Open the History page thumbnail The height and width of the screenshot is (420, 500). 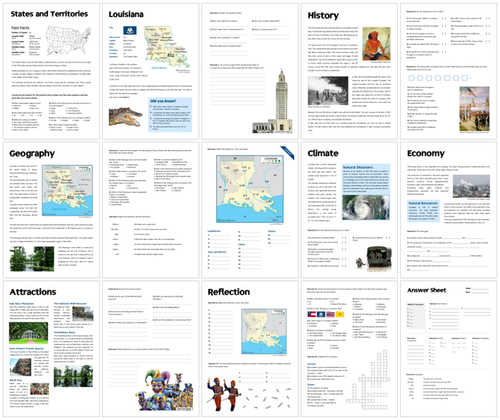click(349, 71)
